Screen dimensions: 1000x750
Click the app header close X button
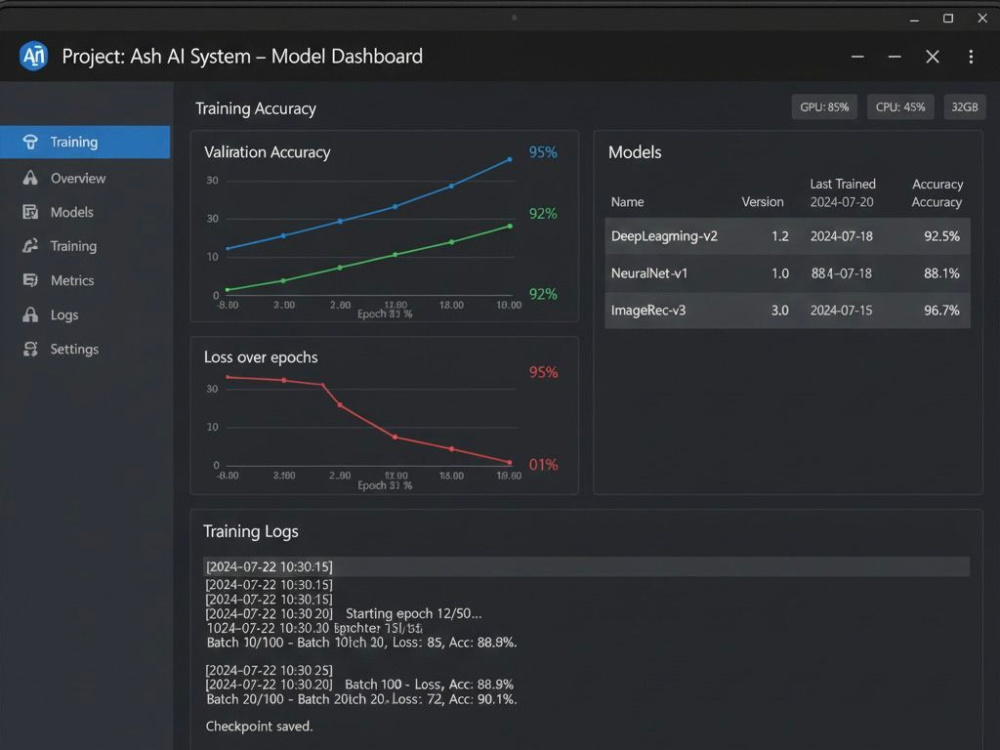[x=932, y=57]
